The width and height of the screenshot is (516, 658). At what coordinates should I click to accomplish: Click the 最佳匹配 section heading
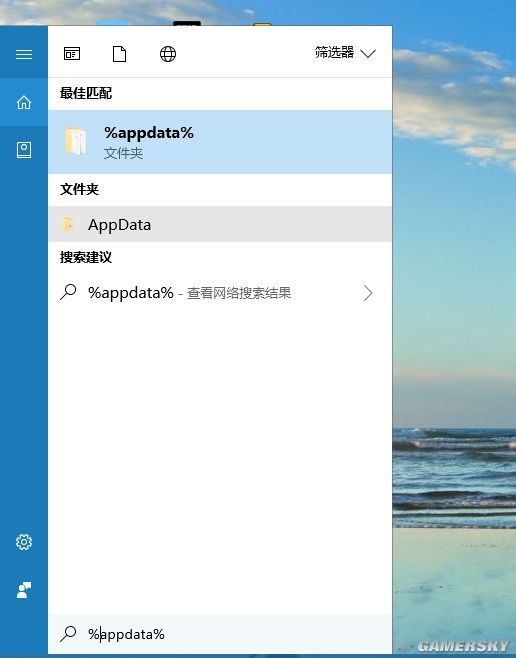tap(86, 93)
